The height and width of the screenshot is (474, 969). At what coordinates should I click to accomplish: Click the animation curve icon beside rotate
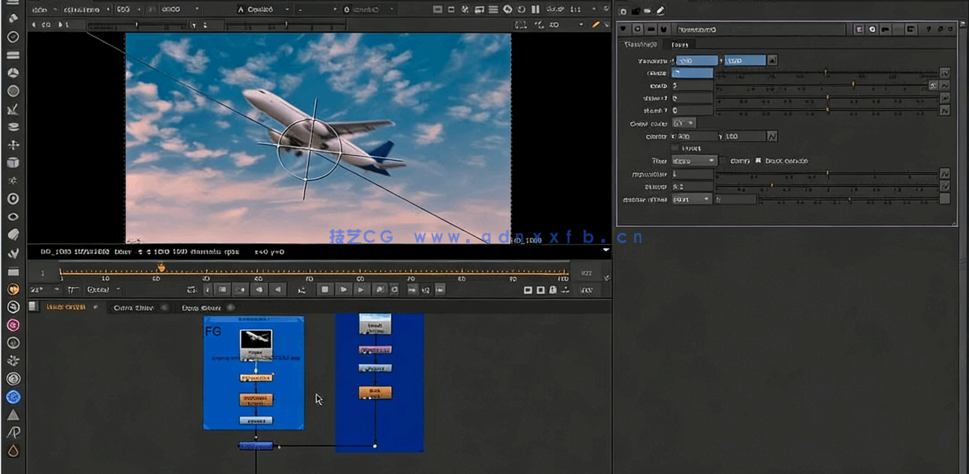(944, 74)
